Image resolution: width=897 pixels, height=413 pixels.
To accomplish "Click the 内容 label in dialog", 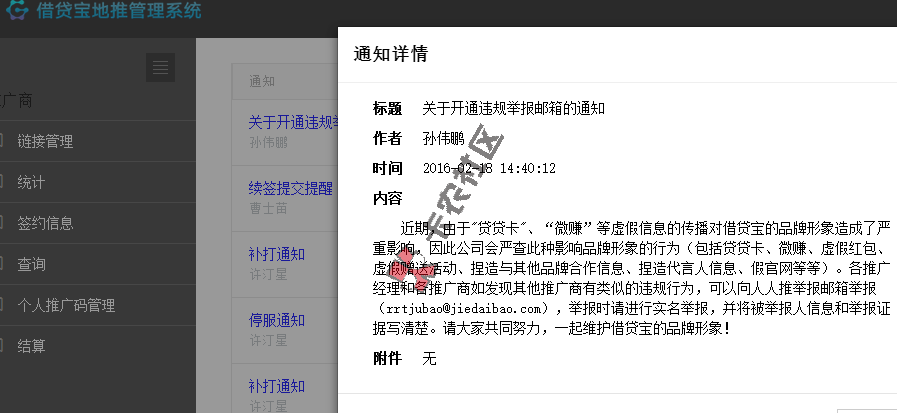I will point(387,198).
